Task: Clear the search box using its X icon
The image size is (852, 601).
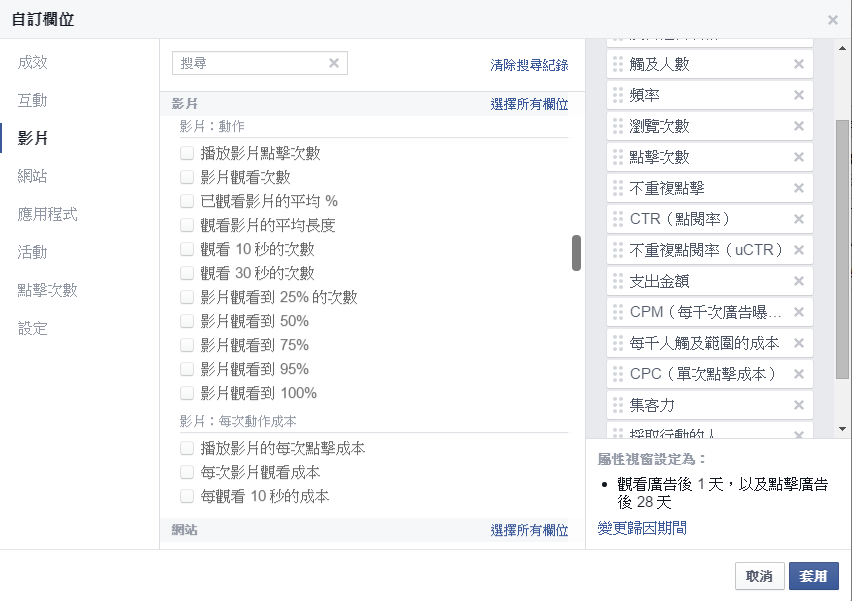Action: click(x=334, y=63)
